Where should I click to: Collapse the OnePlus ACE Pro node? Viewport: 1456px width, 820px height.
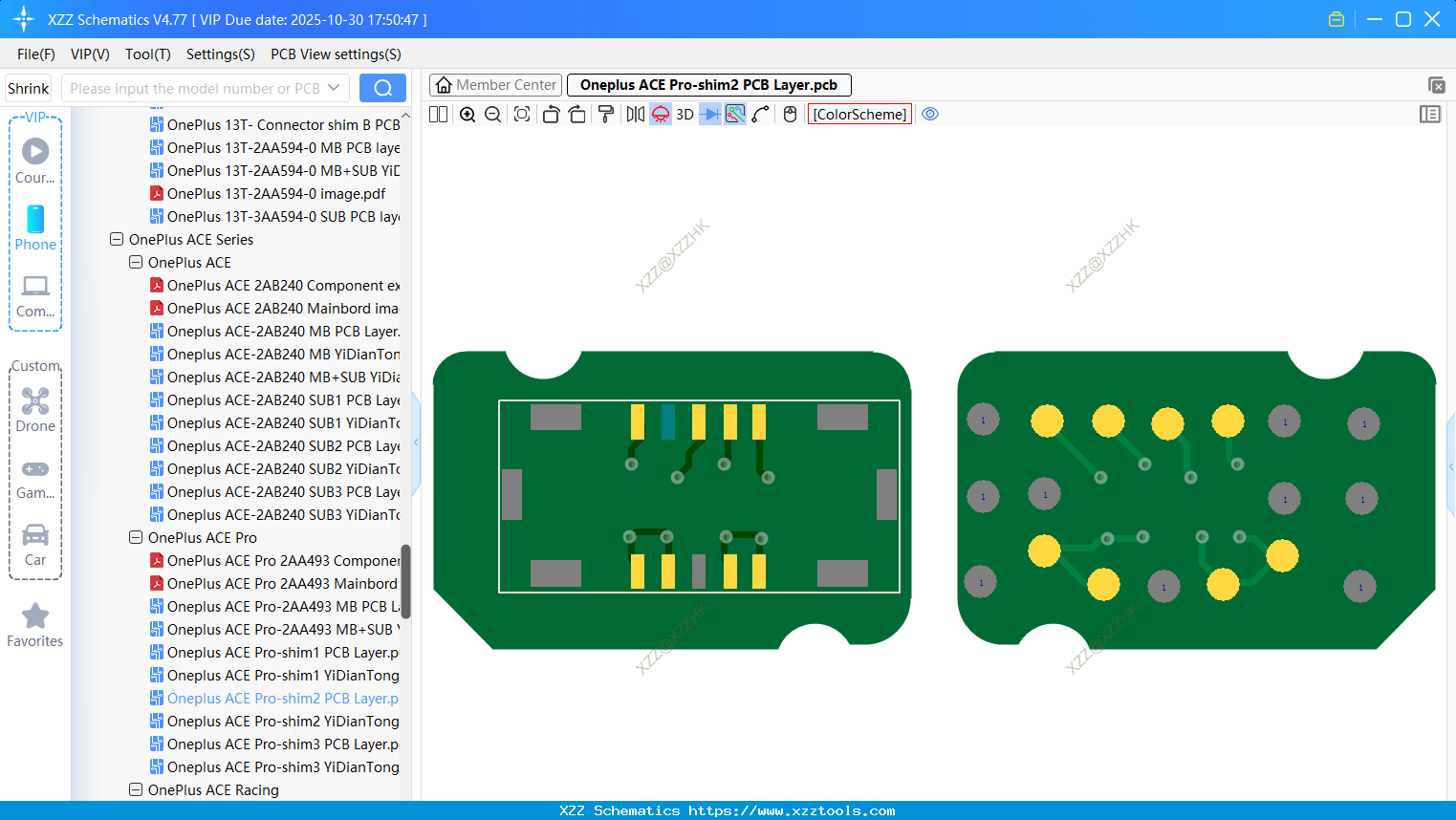coord(135,537)
